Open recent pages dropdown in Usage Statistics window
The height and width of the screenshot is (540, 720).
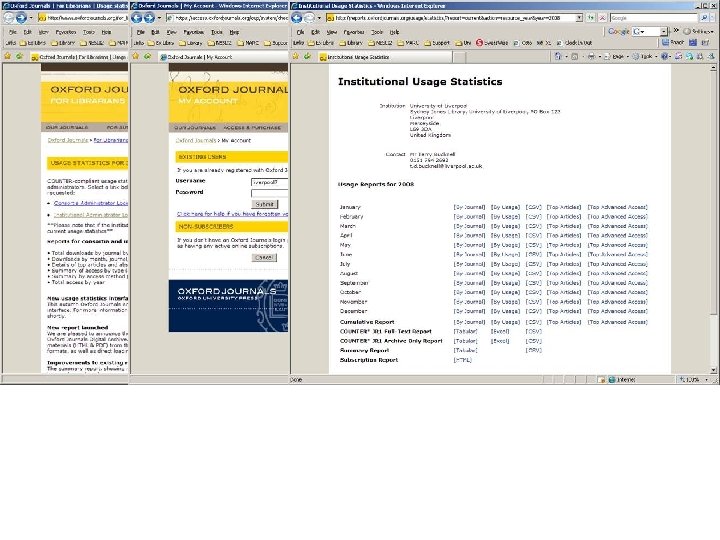pyautogui.click(x=319, y=18)
